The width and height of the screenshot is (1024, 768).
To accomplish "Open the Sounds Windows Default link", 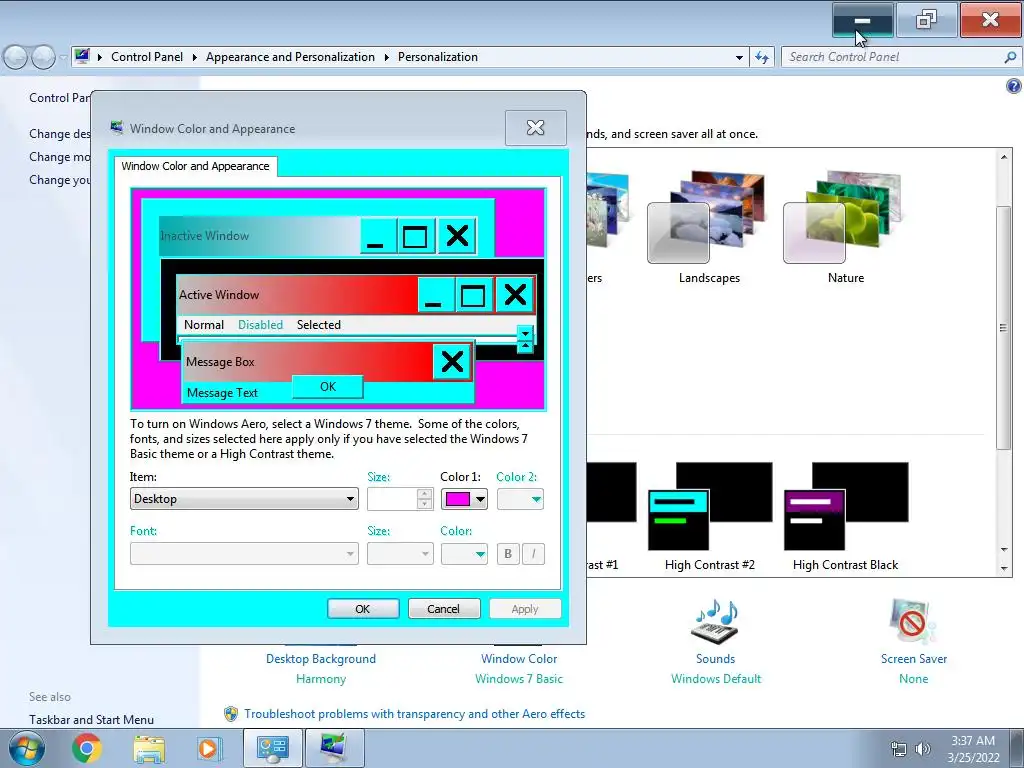I will (x=716, y=679).
